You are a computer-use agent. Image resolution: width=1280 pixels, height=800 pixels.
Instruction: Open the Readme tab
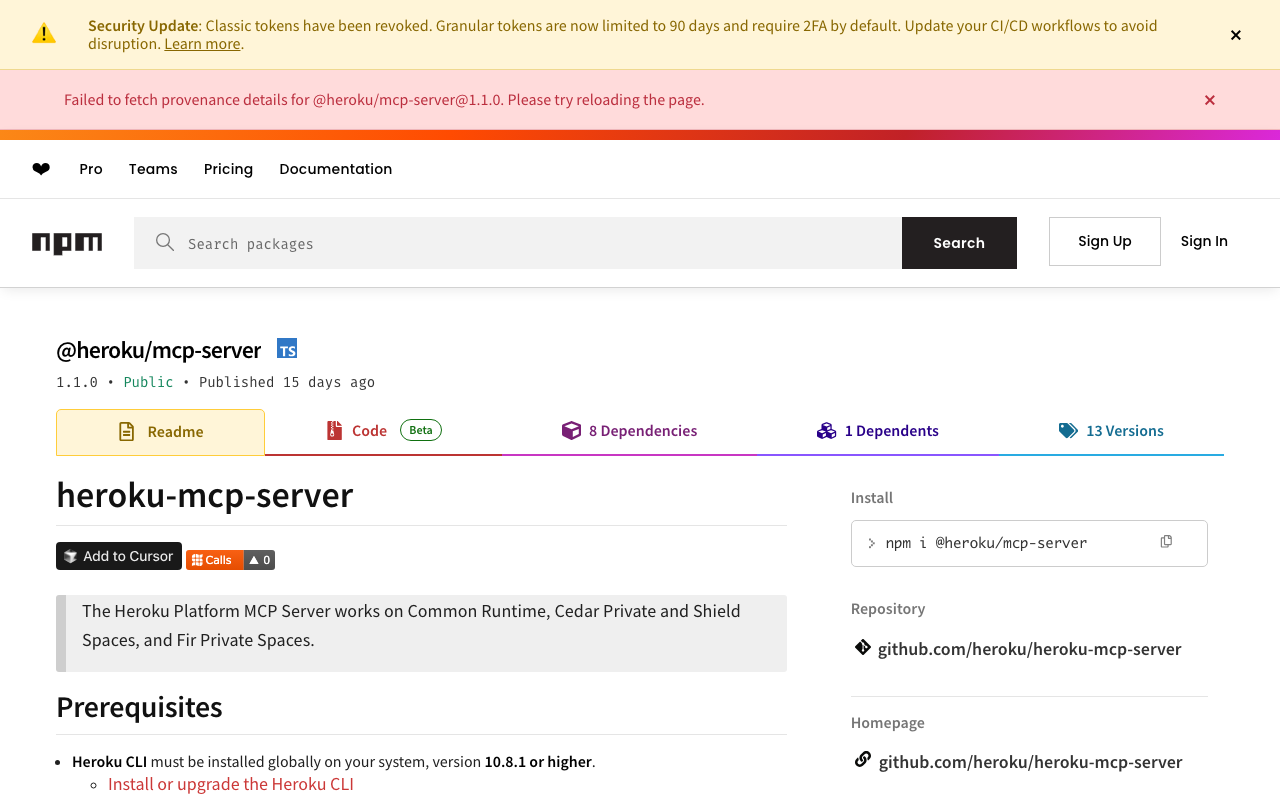coord(160,432)
